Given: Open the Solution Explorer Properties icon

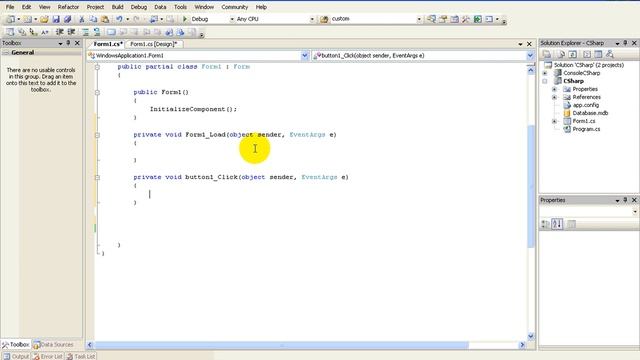Looking at the screenshot, I should point(547,54).
